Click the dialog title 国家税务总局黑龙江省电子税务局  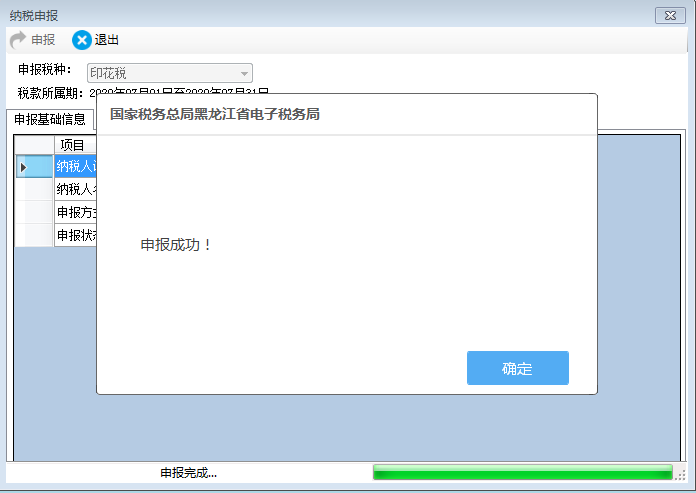215,114
